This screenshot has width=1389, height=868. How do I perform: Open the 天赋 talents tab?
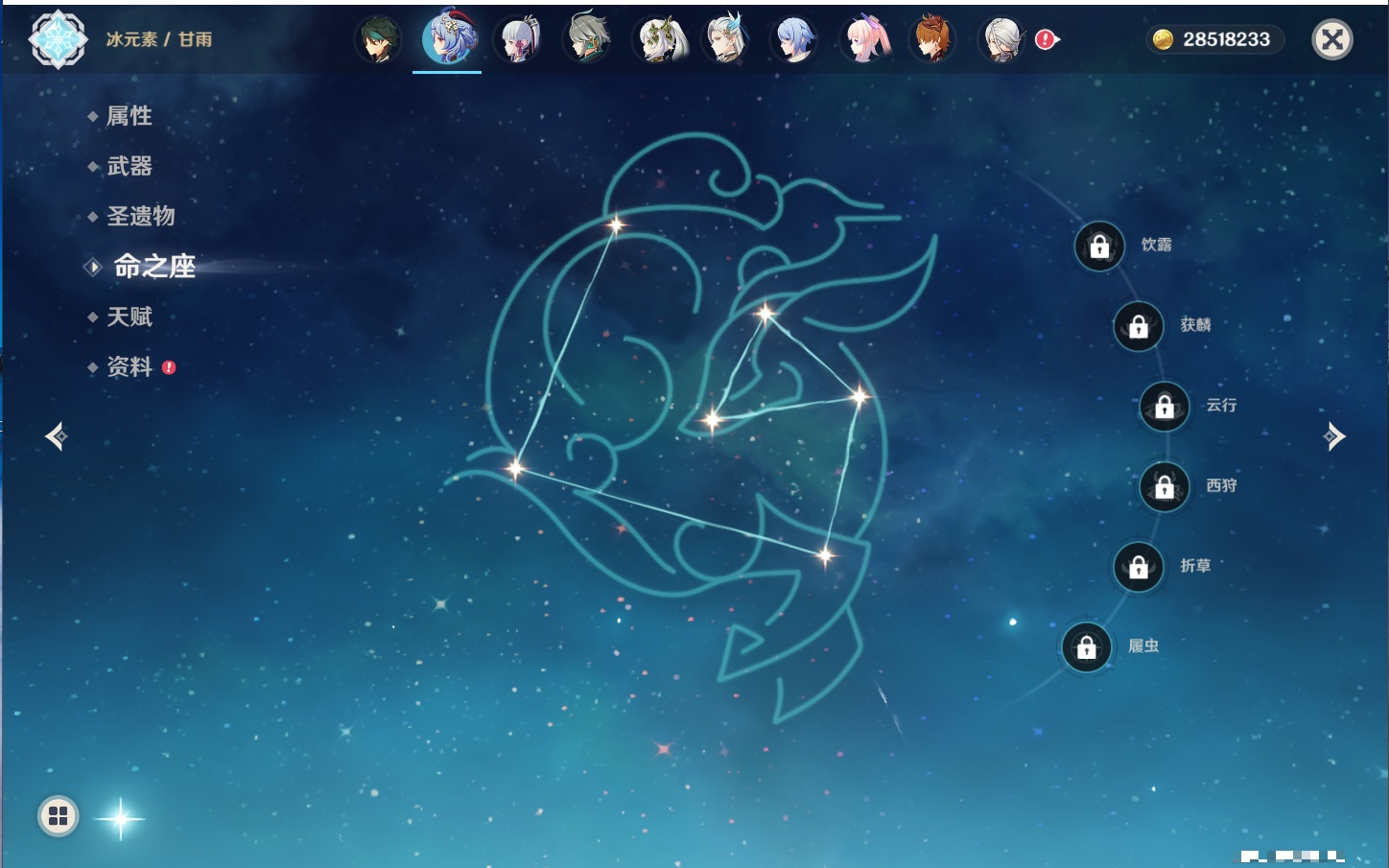129,317
